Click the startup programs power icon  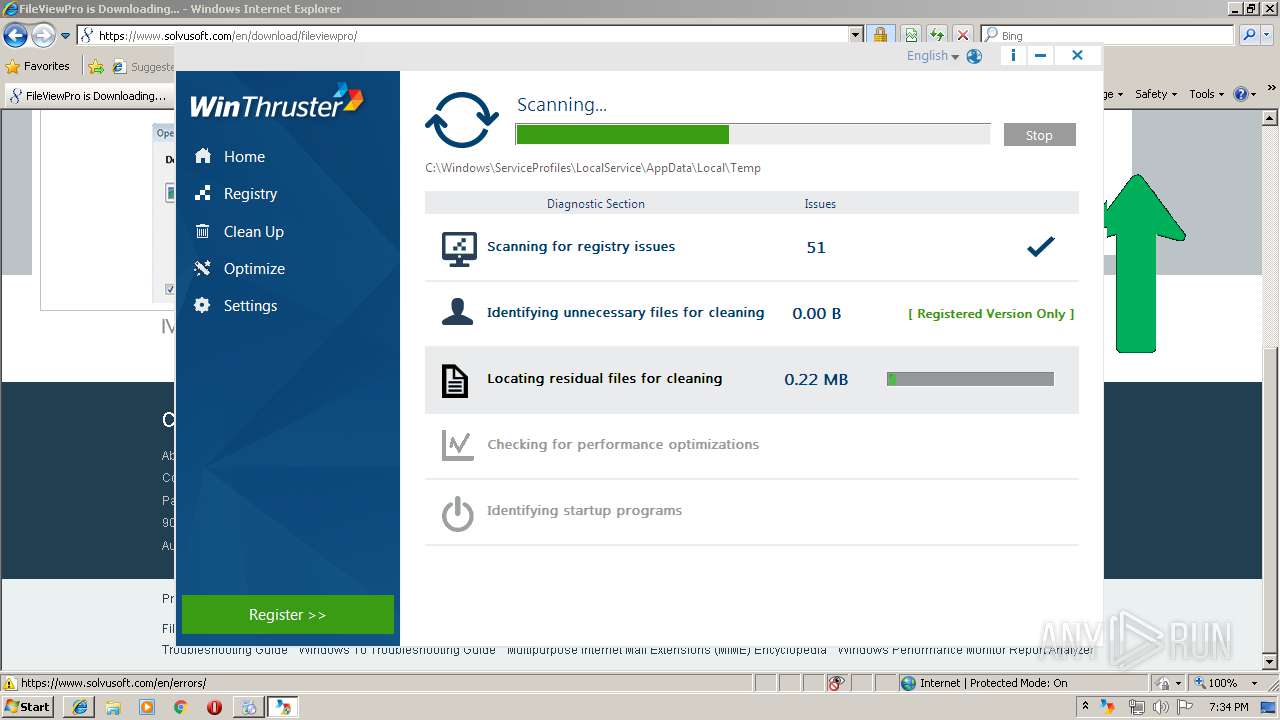click(457, 513)
